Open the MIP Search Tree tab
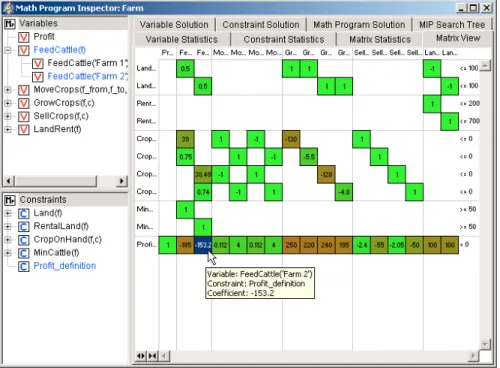This screenshot has height=368, width=500. [452, 25]
